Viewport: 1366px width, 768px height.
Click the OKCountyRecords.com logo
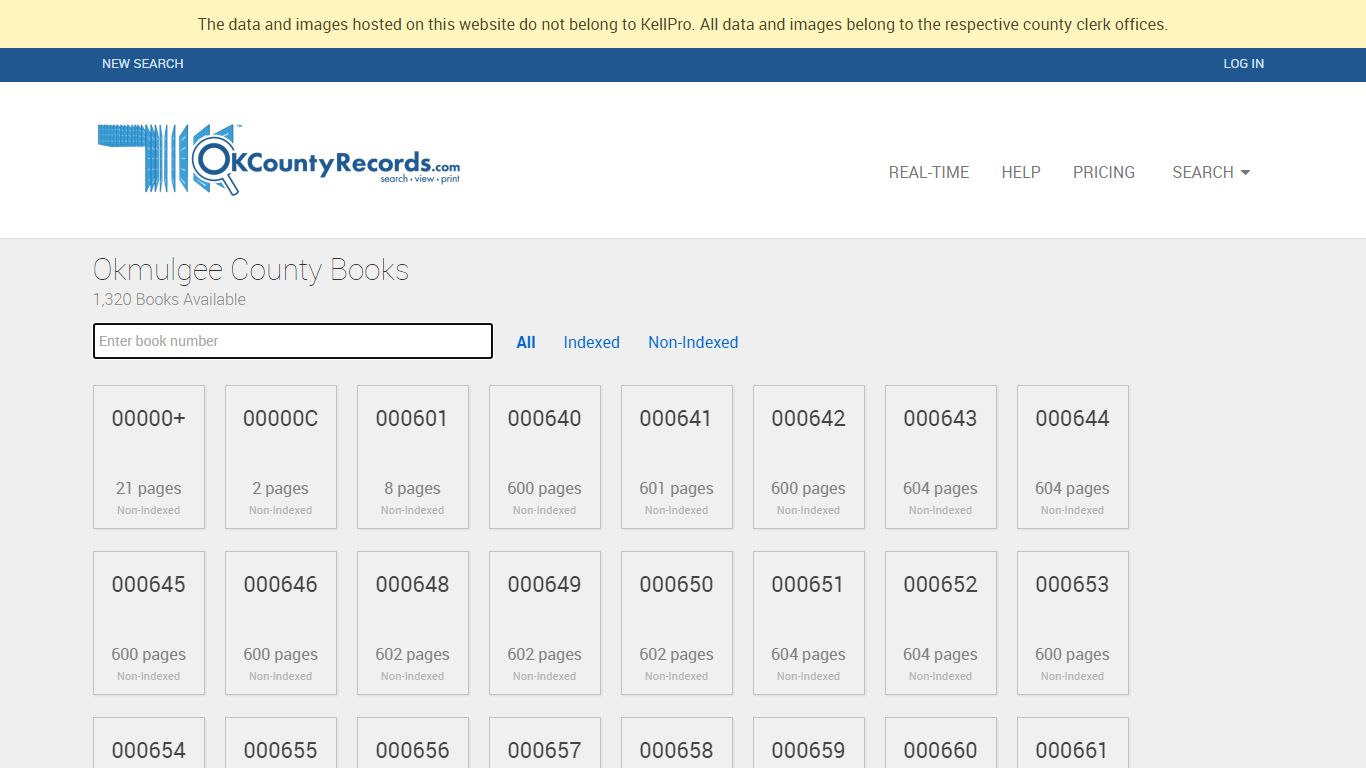(279, 160)
